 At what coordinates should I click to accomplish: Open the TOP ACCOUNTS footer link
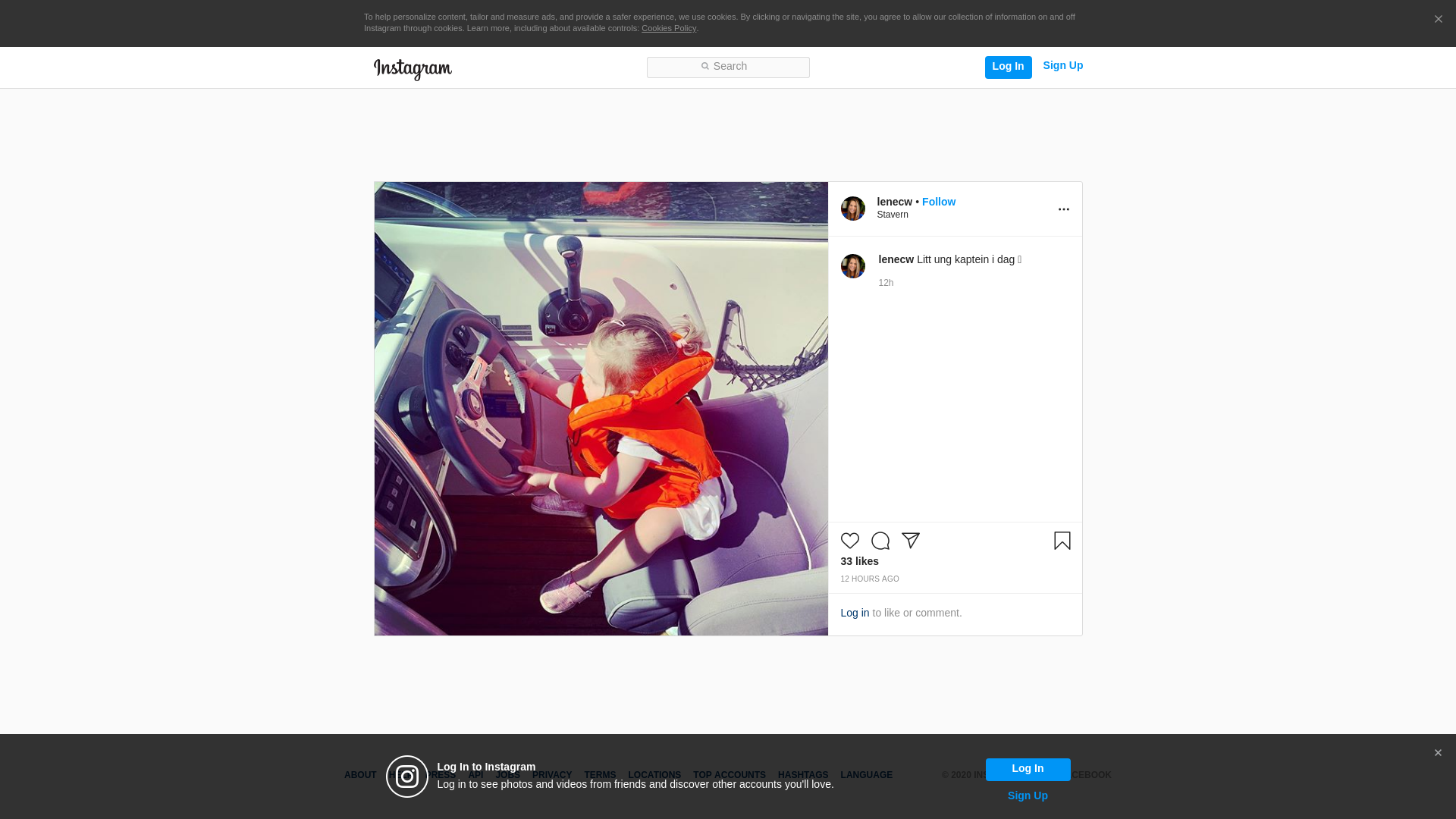(730, 775)
